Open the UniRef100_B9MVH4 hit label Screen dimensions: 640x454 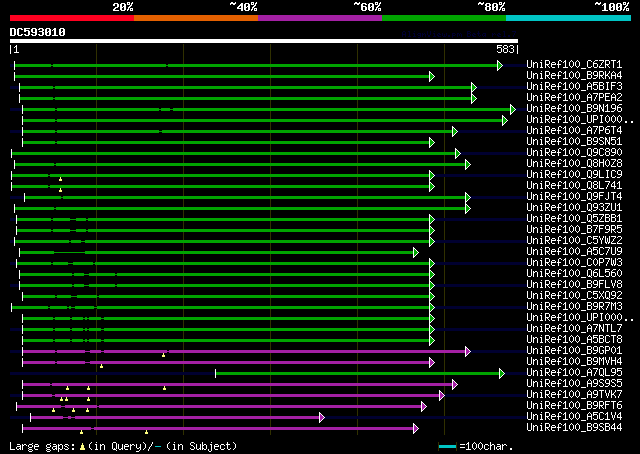[574, 362]
